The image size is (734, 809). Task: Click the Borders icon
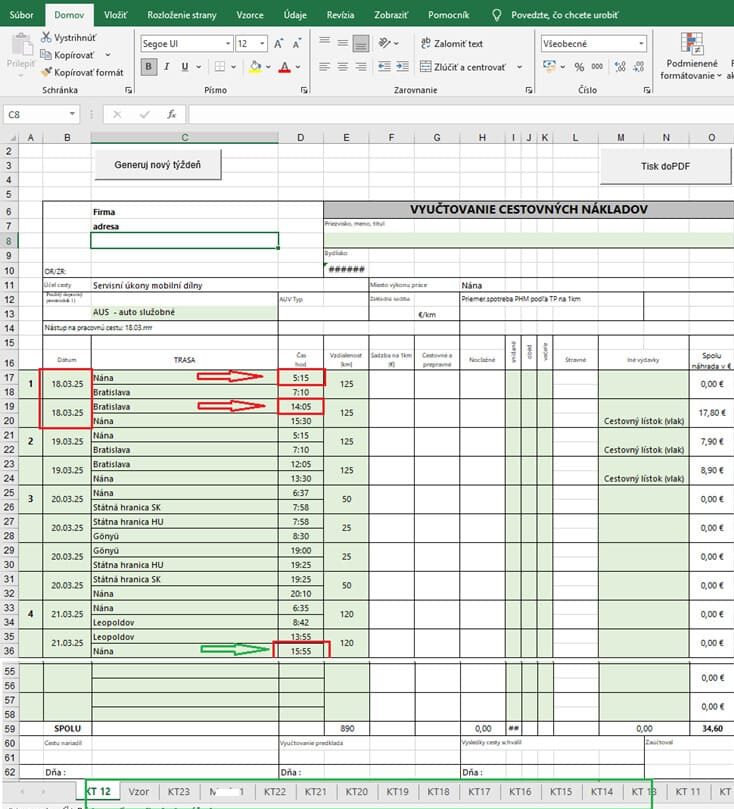220,67
